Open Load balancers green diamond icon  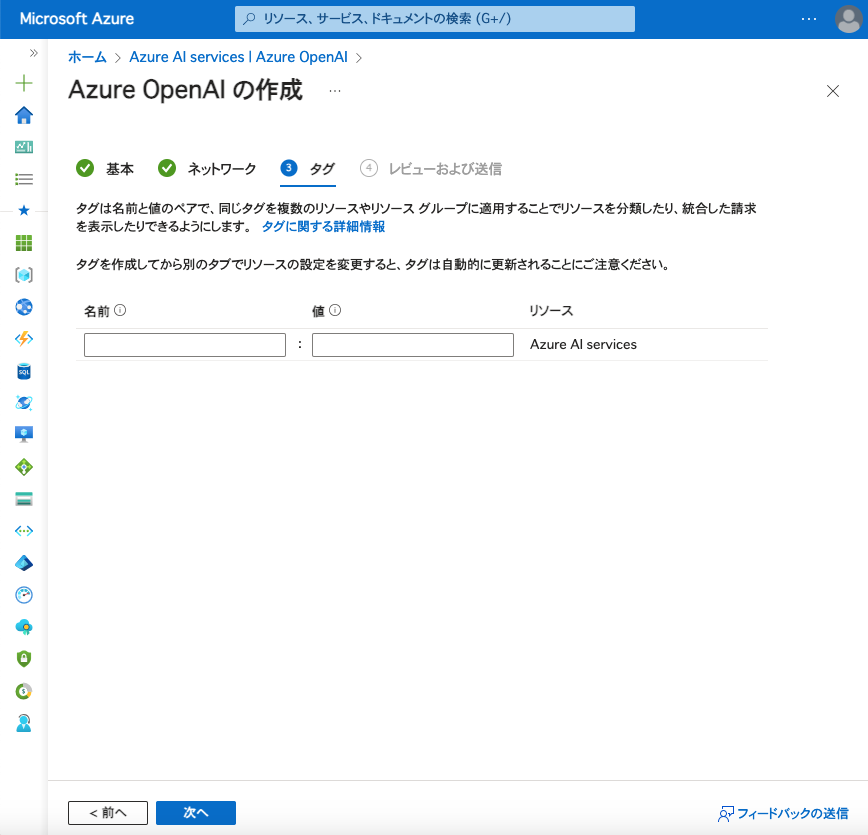[x=24, y=467]
